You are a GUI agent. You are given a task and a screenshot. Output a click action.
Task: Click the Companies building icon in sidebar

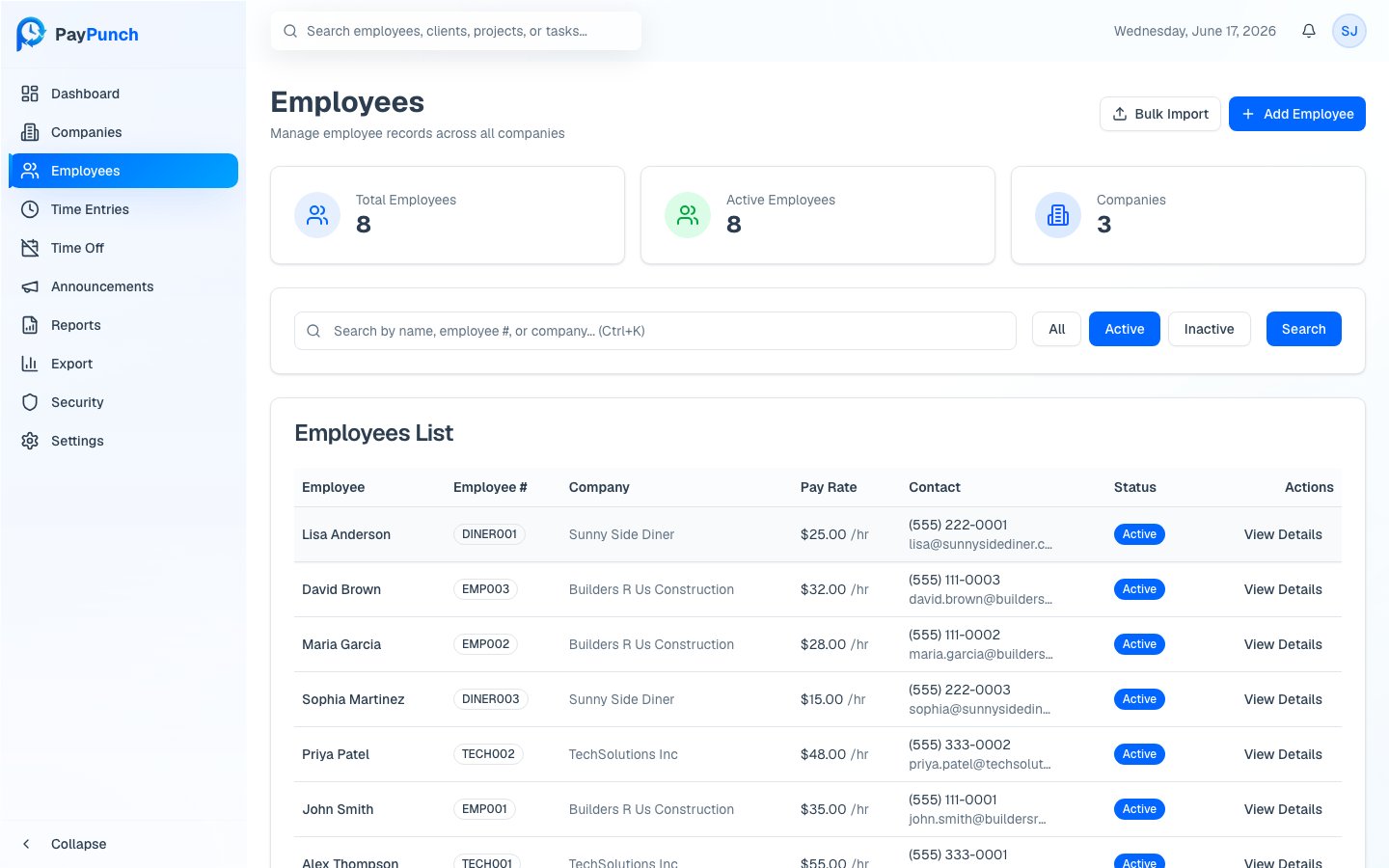click(30, 132)
